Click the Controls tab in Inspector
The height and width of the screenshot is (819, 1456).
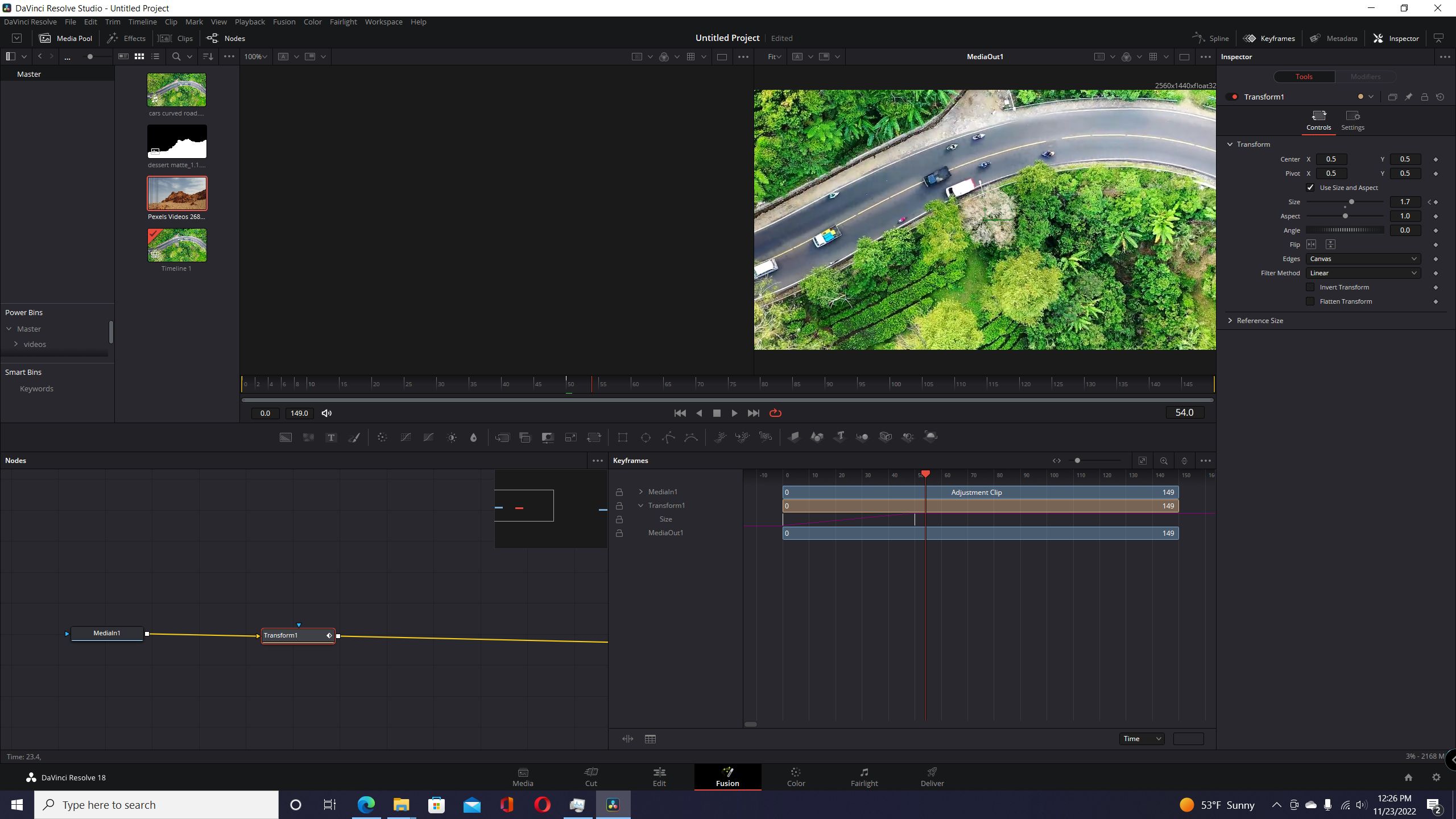pos(1318,119)
